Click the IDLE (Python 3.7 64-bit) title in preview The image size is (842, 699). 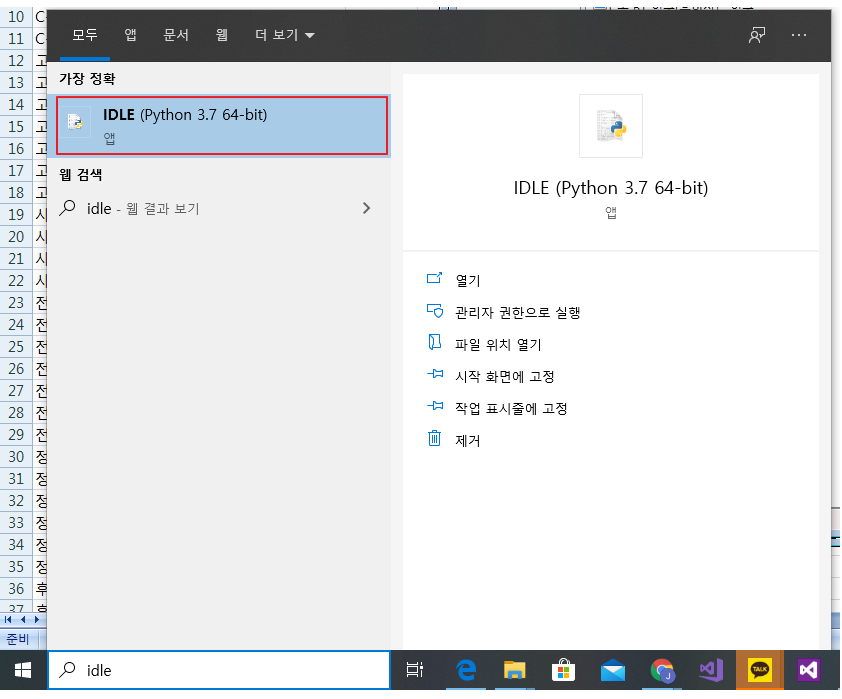(x=611, y=188)
